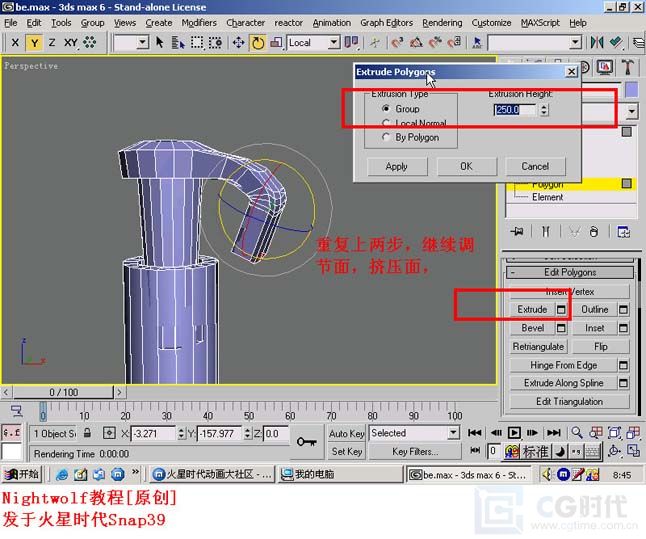This screenshot has width=646, height=539.
Task: Select the XY plane constraint
Action: click(x=70, y=42)
